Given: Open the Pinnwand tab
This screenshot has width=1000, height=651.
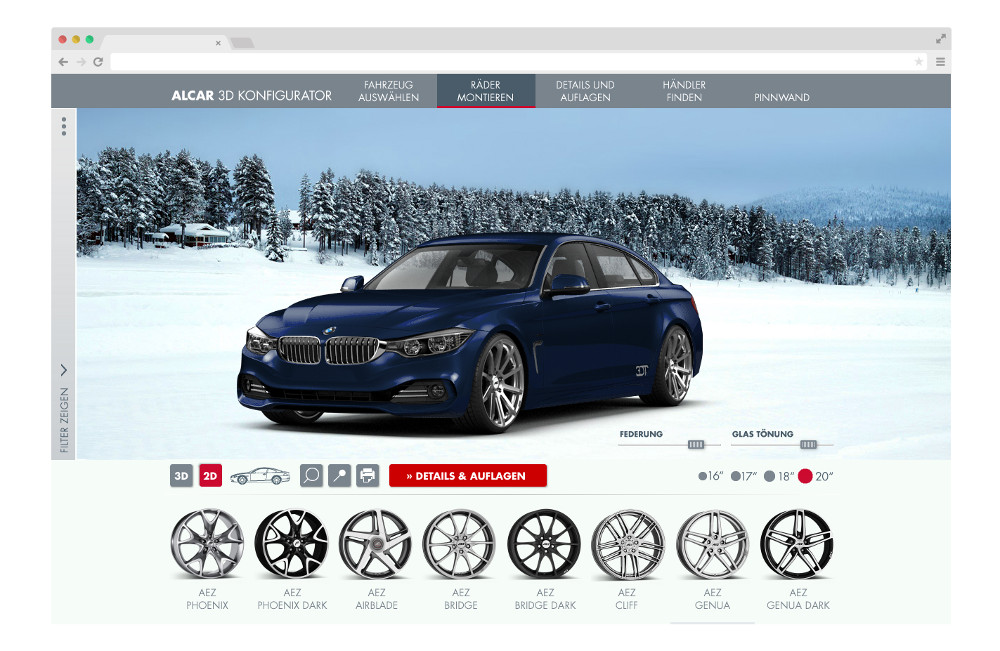Looking at the screenshot, I should click(781, 97).
